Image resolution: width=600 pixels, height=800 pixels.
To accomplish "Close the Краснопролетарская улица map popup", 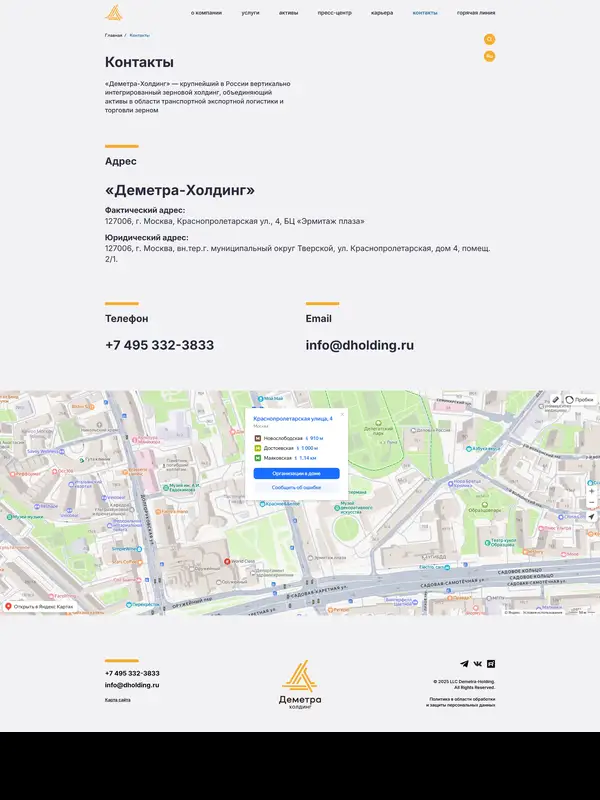I will [x=342, y=413].
